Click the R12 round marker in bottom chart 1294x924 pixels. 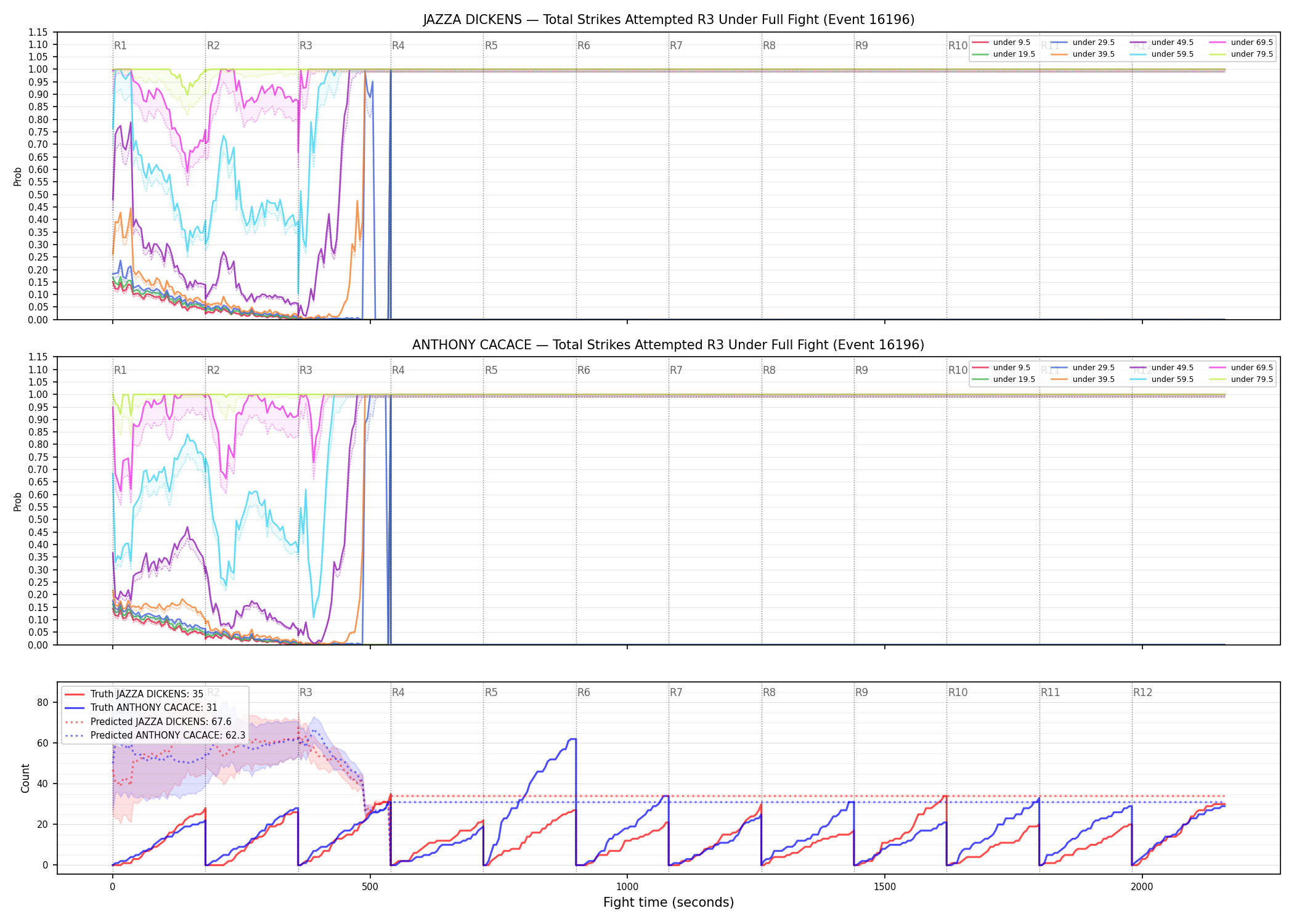click(1142, 692)
